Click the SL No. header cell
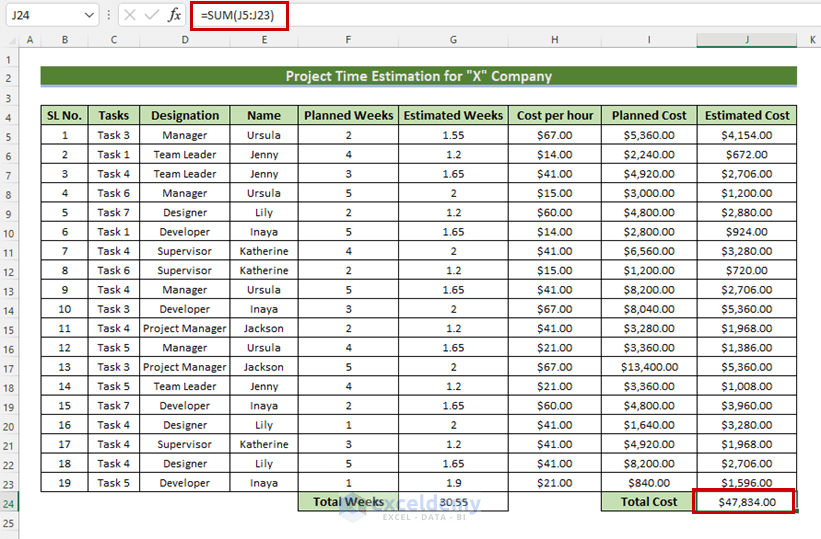The height and width of the screenshot is (539, 821). click(x=64, y=115)
